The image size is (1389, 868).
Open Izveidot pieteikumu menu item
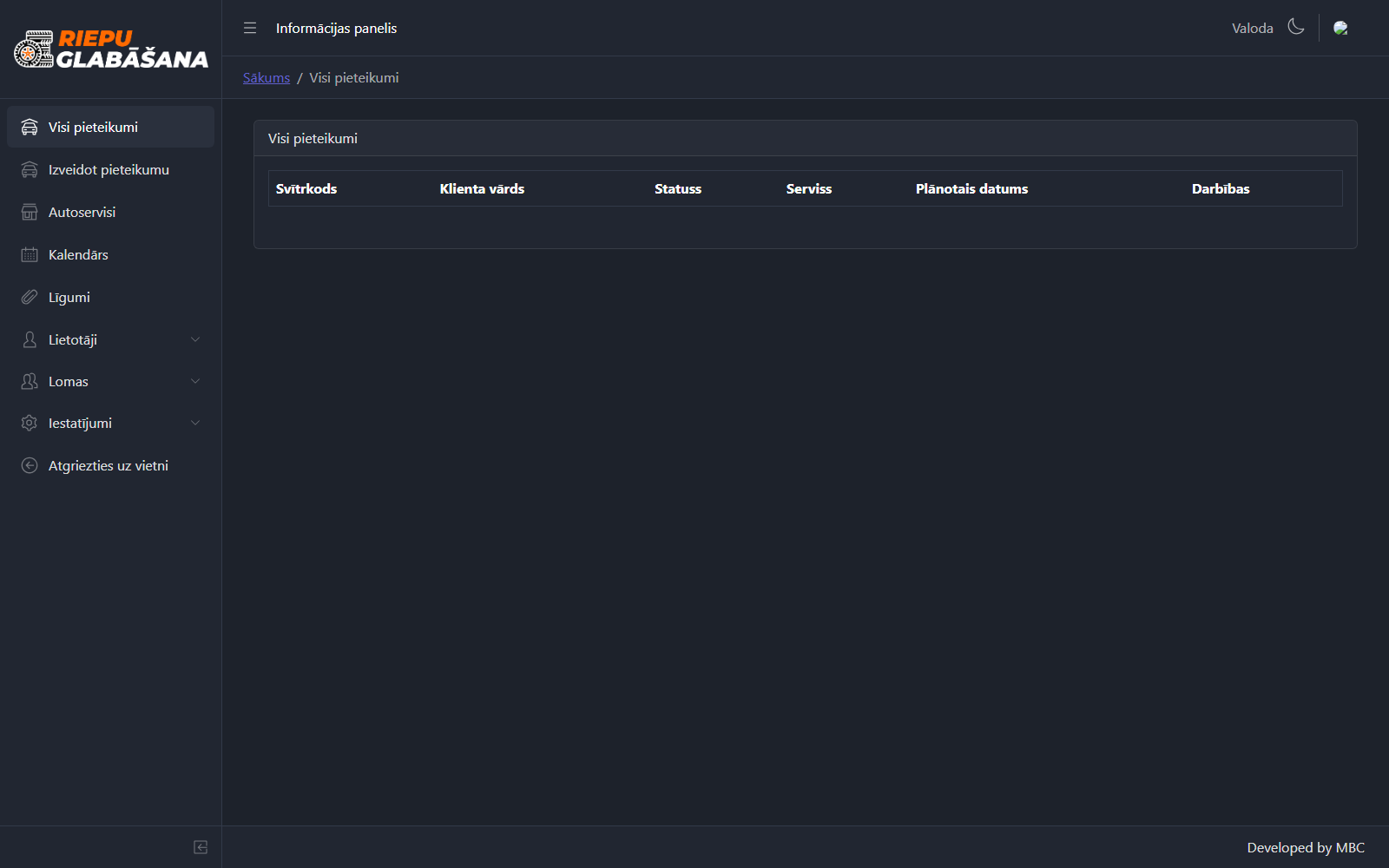pos(110,169)
